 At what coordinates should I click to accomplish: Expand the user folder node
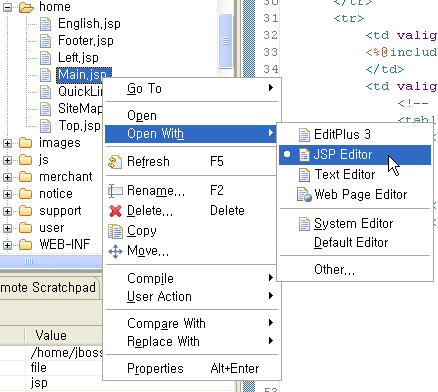coord(7,228)
